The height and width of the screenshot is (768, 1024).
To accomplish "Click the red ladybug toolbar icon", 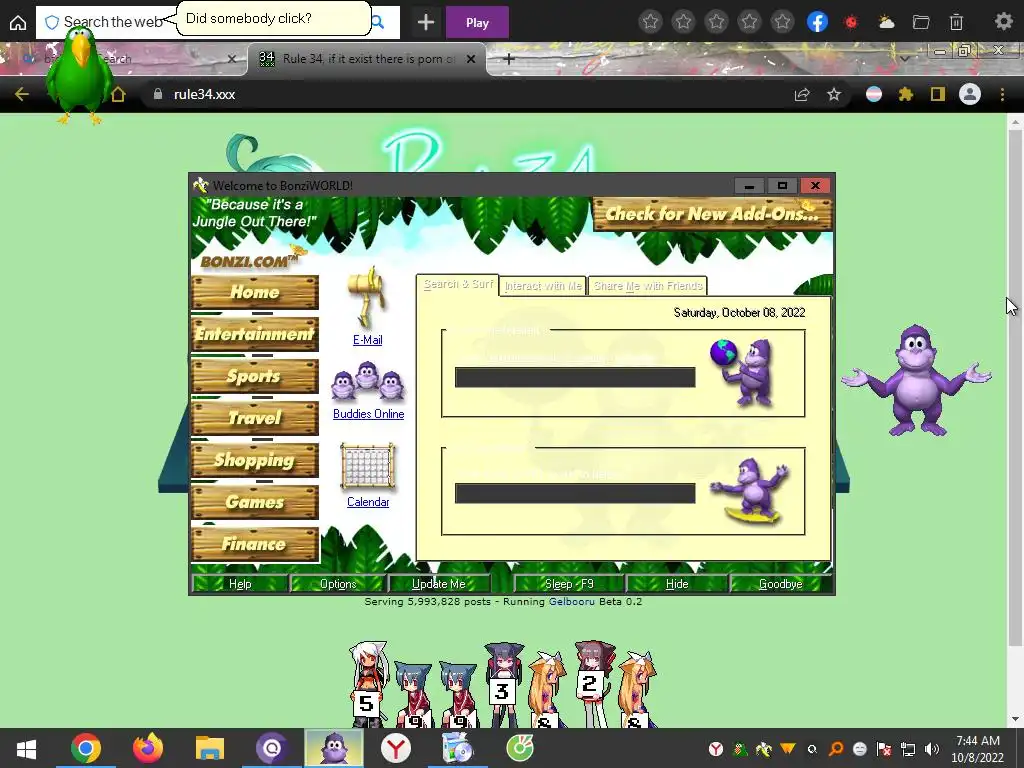I will coord(851,22).
